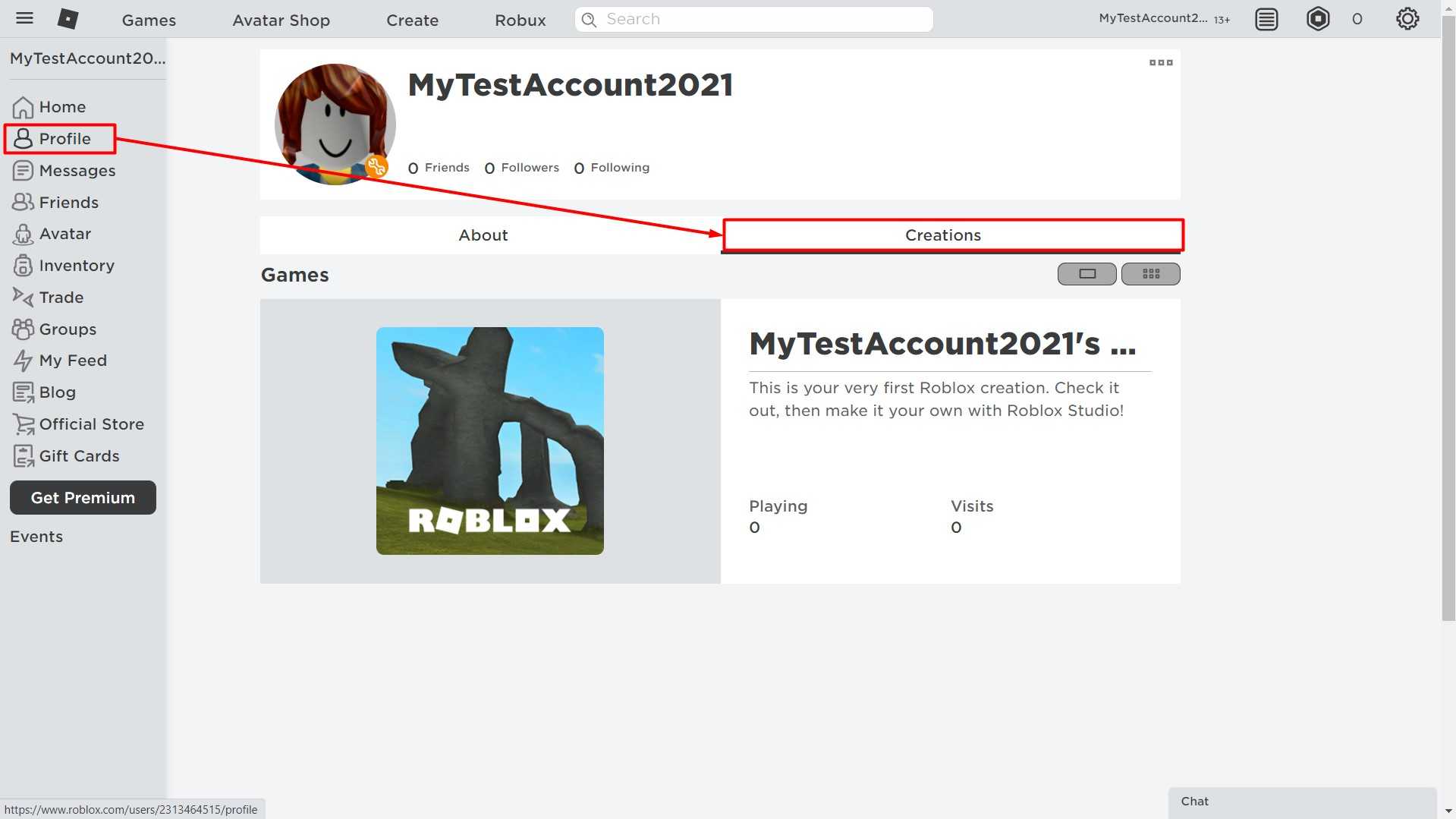Viewport: 1456px width, 819px height.
Task: Click the Messages envelope icon
Action: point(23,171)
